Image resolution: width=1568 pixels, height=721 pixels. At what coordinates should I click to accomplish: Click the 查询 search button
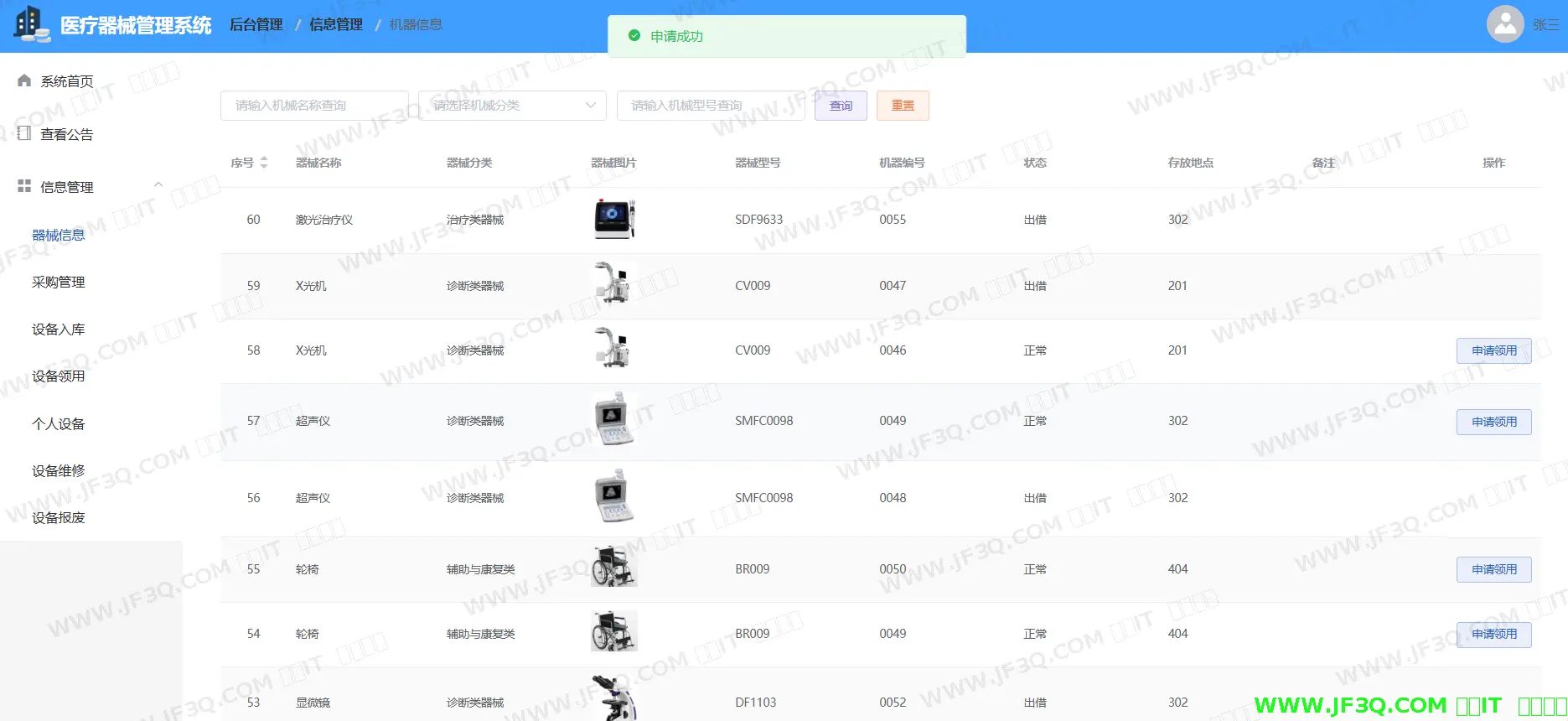click(841, 106)
